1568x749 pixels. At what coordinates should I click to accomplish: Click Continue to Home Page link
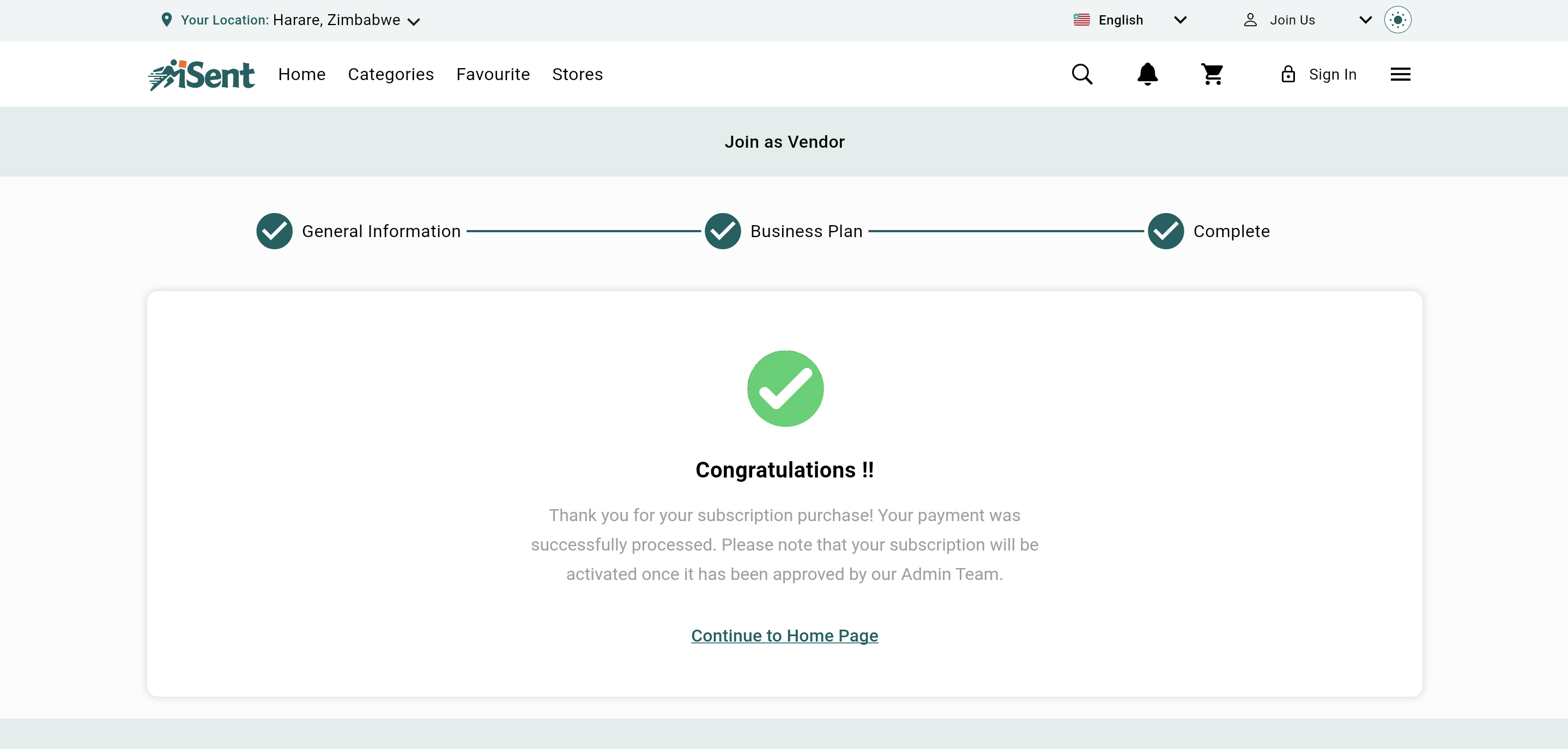784,635
